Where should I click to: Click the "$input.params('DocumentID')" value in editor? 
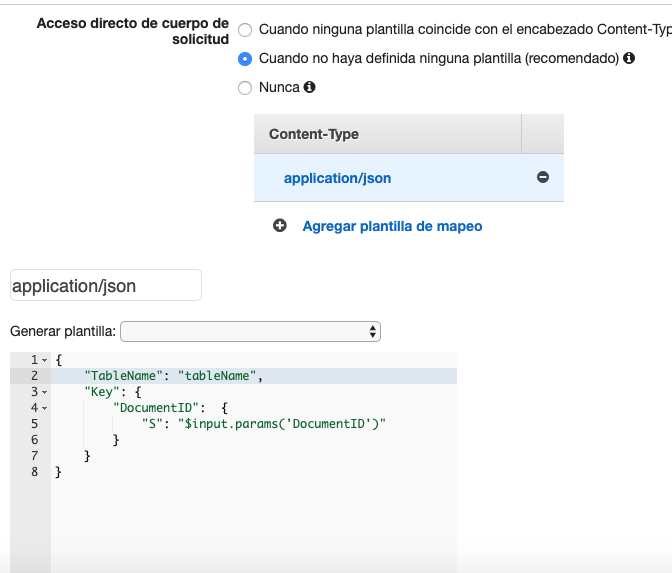pyautogui.click(x=282, y=424)
